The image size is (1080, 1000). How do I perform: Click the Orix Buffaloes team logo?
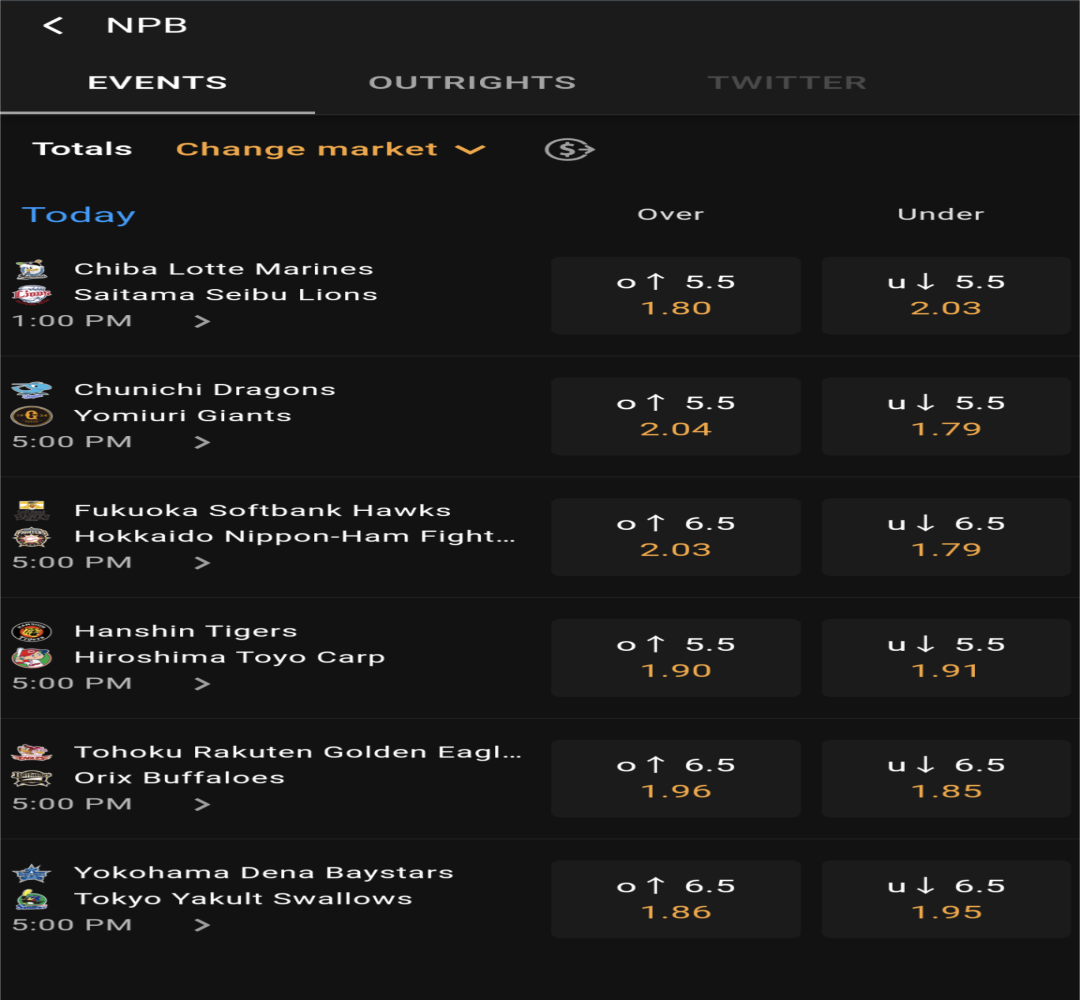point(32,778)
